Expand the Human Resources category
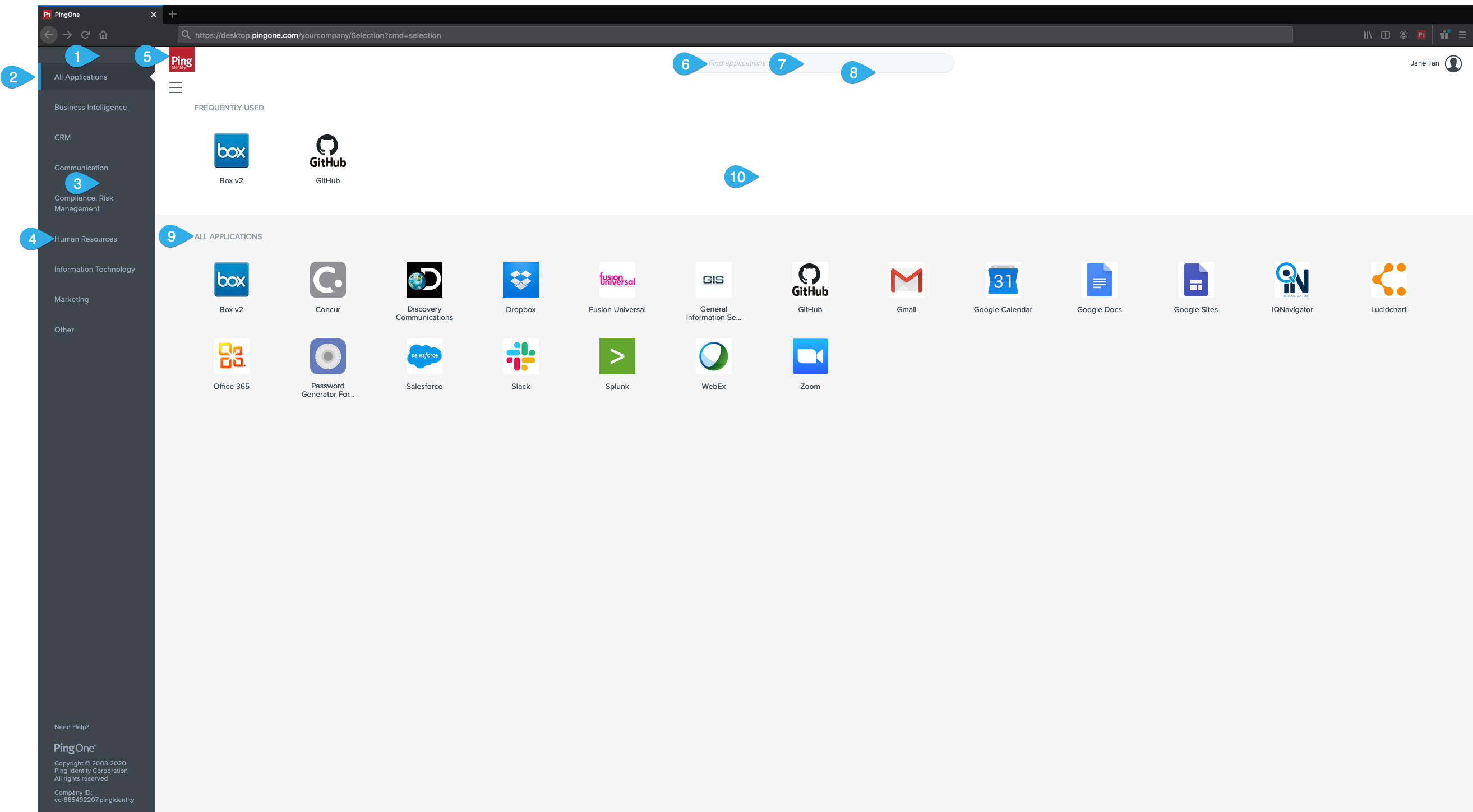Viewport: 1473px width, 812px height. 85,238
